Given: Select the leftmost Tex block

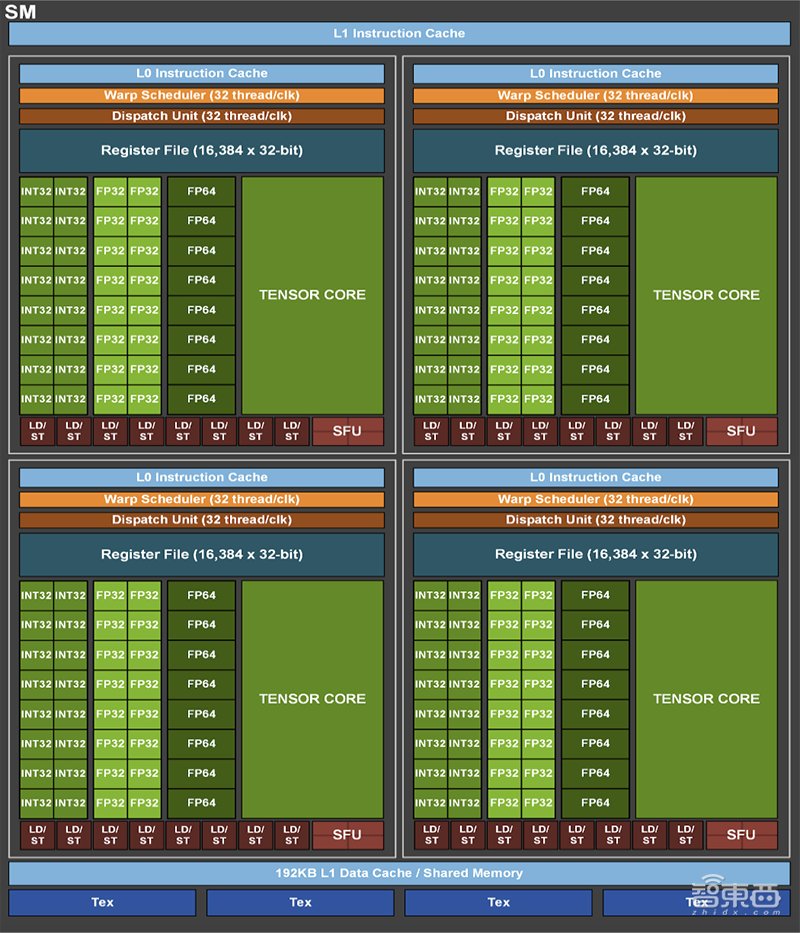Looking at the screenshot, I should (103, 902).
